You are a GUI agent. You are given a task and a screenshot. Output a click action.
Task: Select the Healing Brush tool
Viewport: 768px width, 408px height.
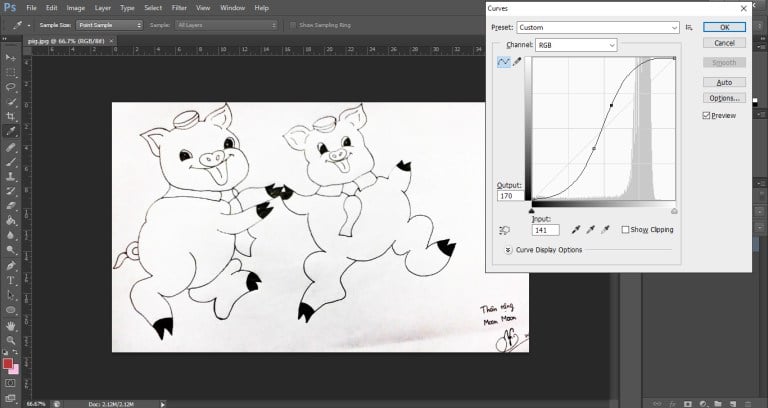pos(10,147)
